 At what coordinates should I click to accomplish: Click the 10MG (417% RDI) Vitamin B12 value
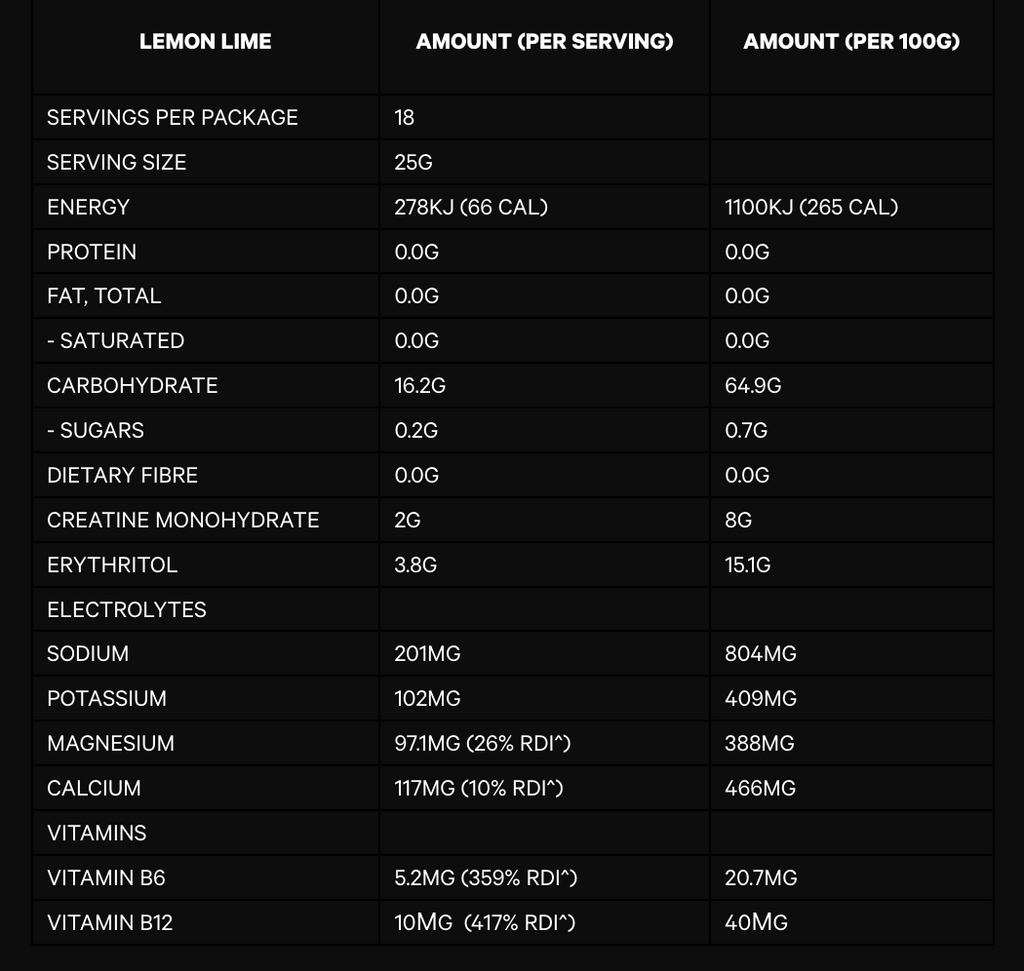pos(484,923)
